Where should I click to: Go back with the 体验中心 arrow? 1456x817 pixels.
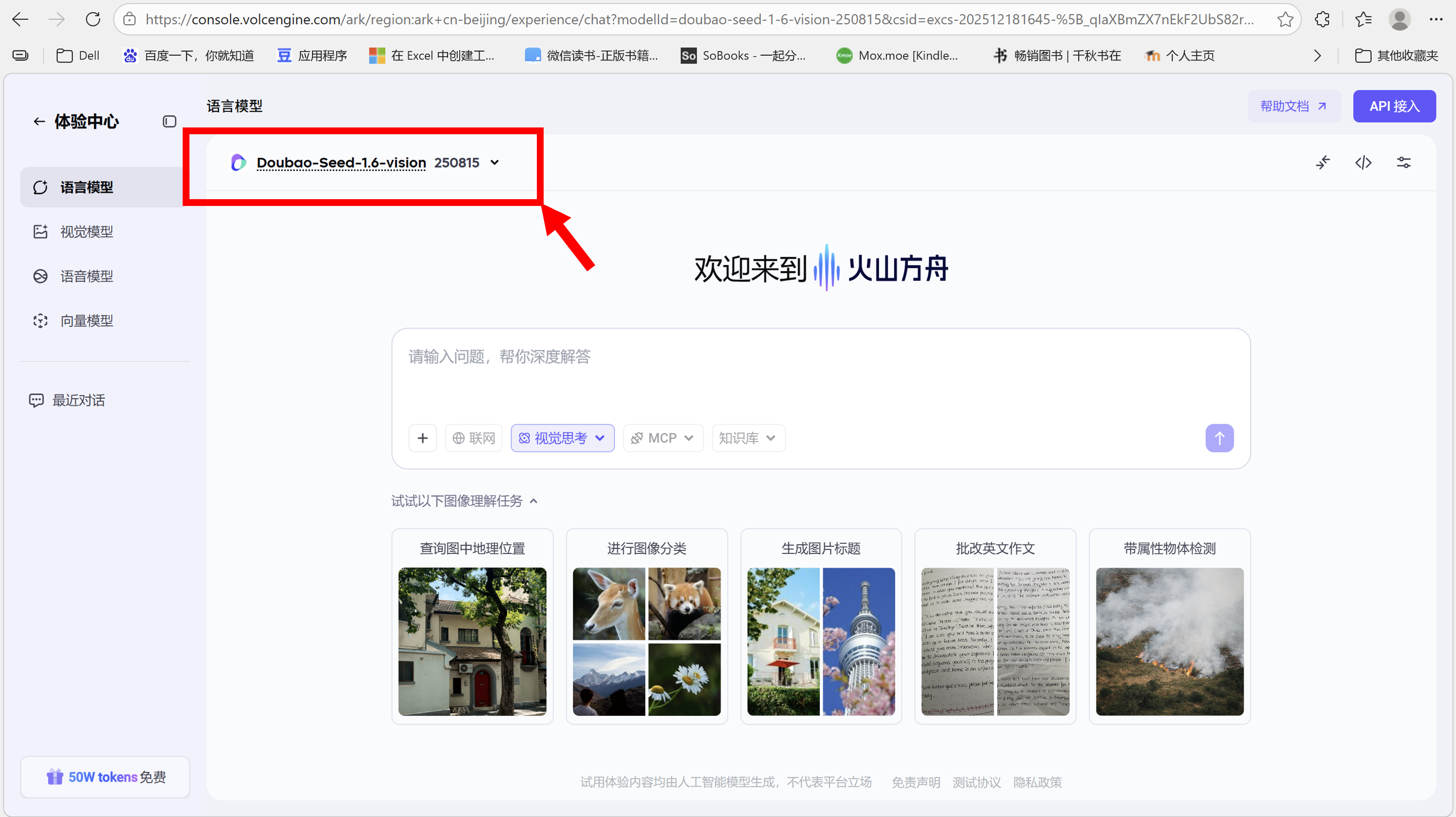click(38, 122)
